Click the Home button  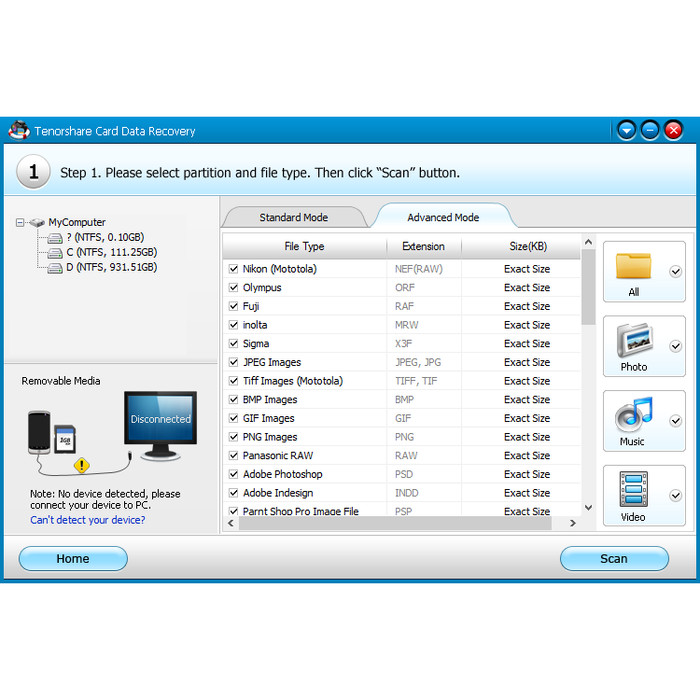(73, 558)
